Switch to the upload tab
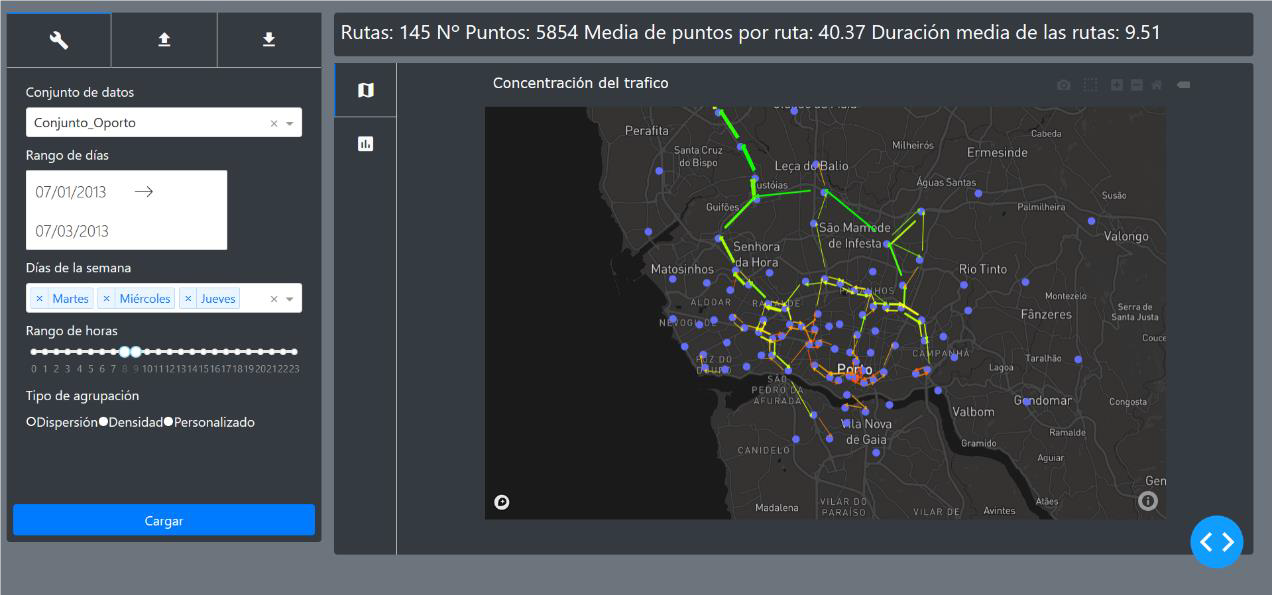Viewport: 1272px width, 595px height. (x=164, y=40)
